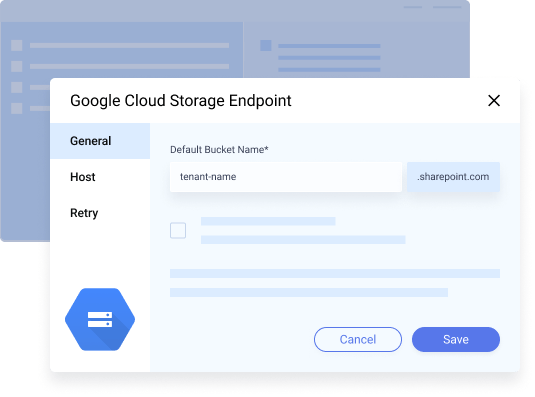535x397 pixels.
Task: Click the Google Cloud Storage Endpoint title
Action: click(181, 101)
